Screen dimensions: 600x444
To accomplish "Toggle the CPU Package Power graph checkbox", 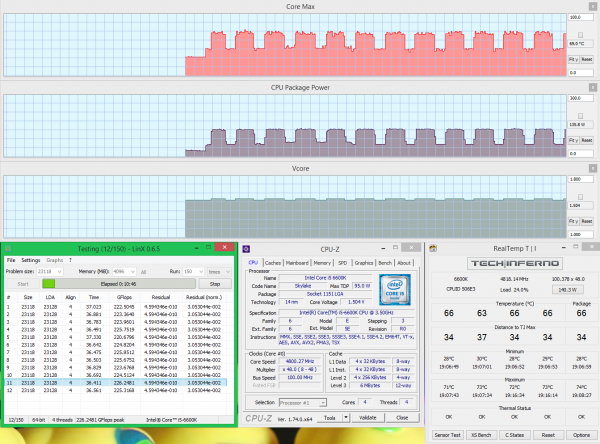I will [580, 116].
